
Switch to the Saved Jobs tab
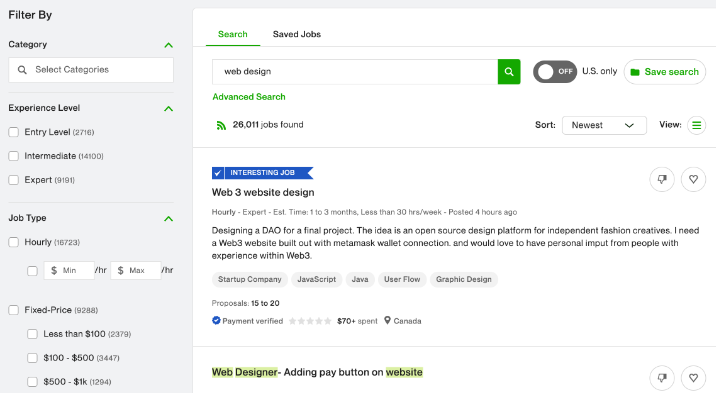297,34
